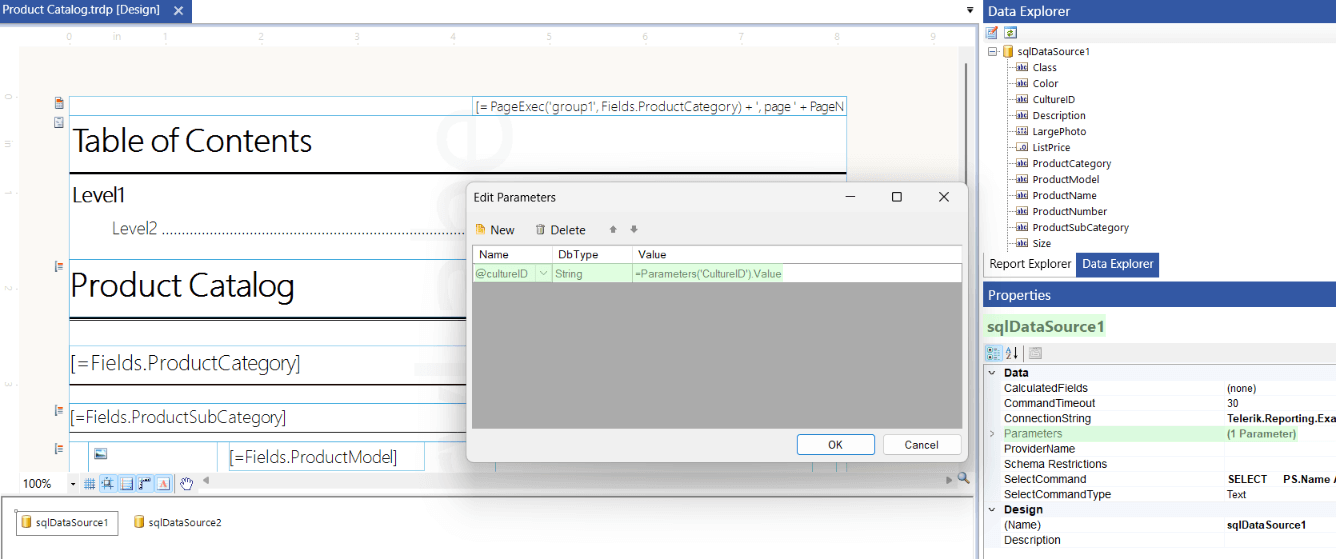Click the DbType column header
This screenshot has width=1336, height=559.
592,255
